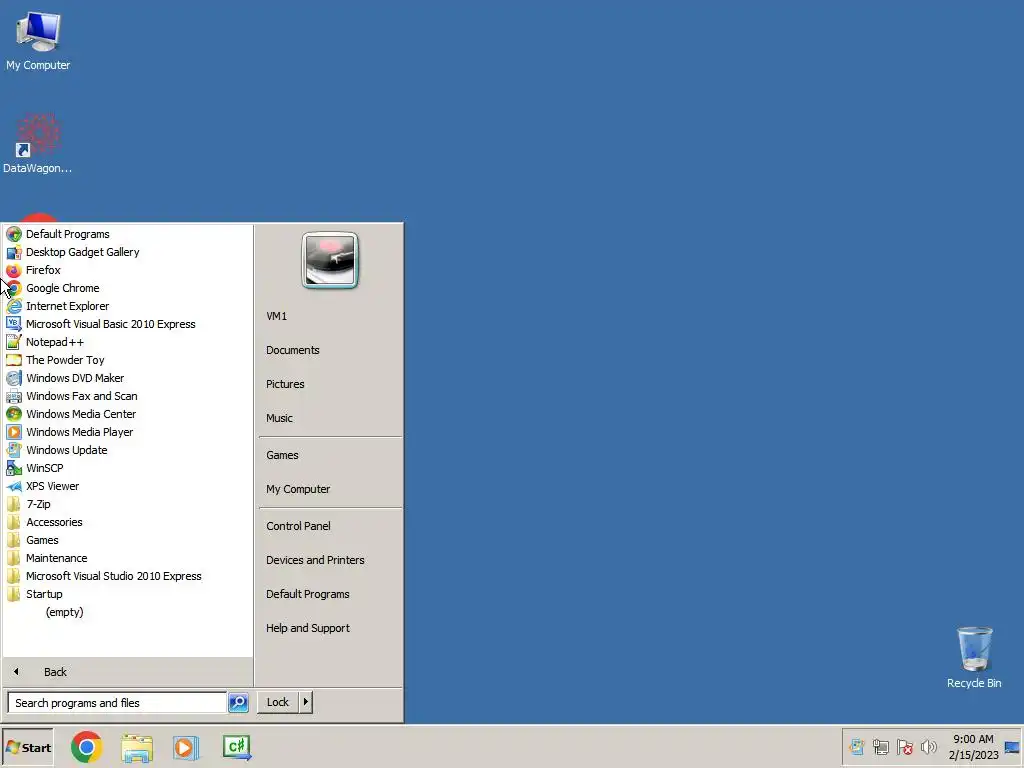The width and height of the screenshot is (1024, 768).
Task: Open Windows Media Player taskbar icon
Action: point(185,748)
